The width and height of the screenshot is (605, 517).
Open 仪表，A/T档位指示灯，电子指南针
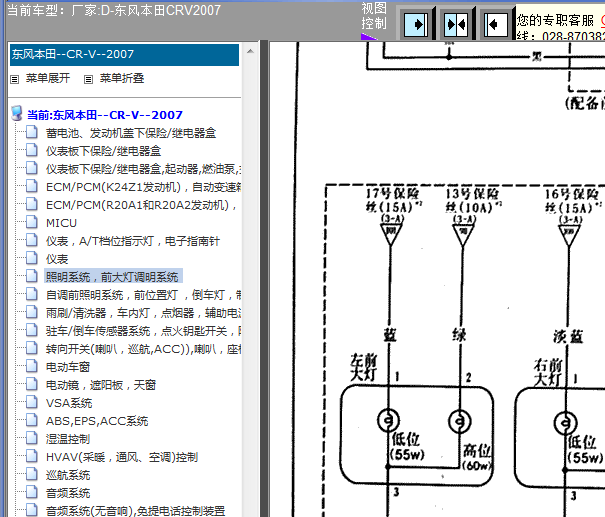[133, 242]
